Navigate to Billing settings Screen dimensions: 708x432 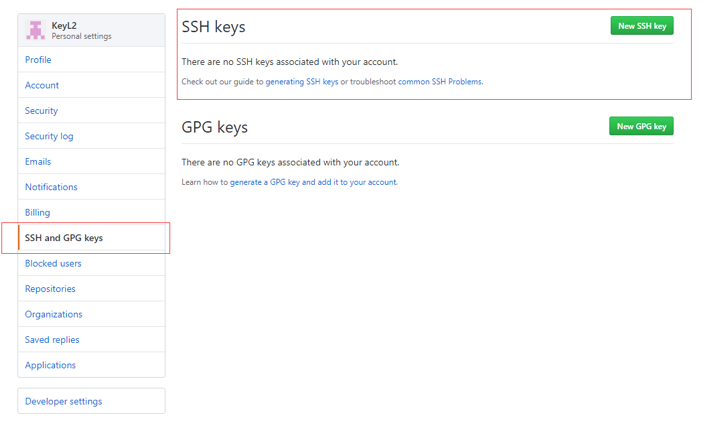[38, 213]
